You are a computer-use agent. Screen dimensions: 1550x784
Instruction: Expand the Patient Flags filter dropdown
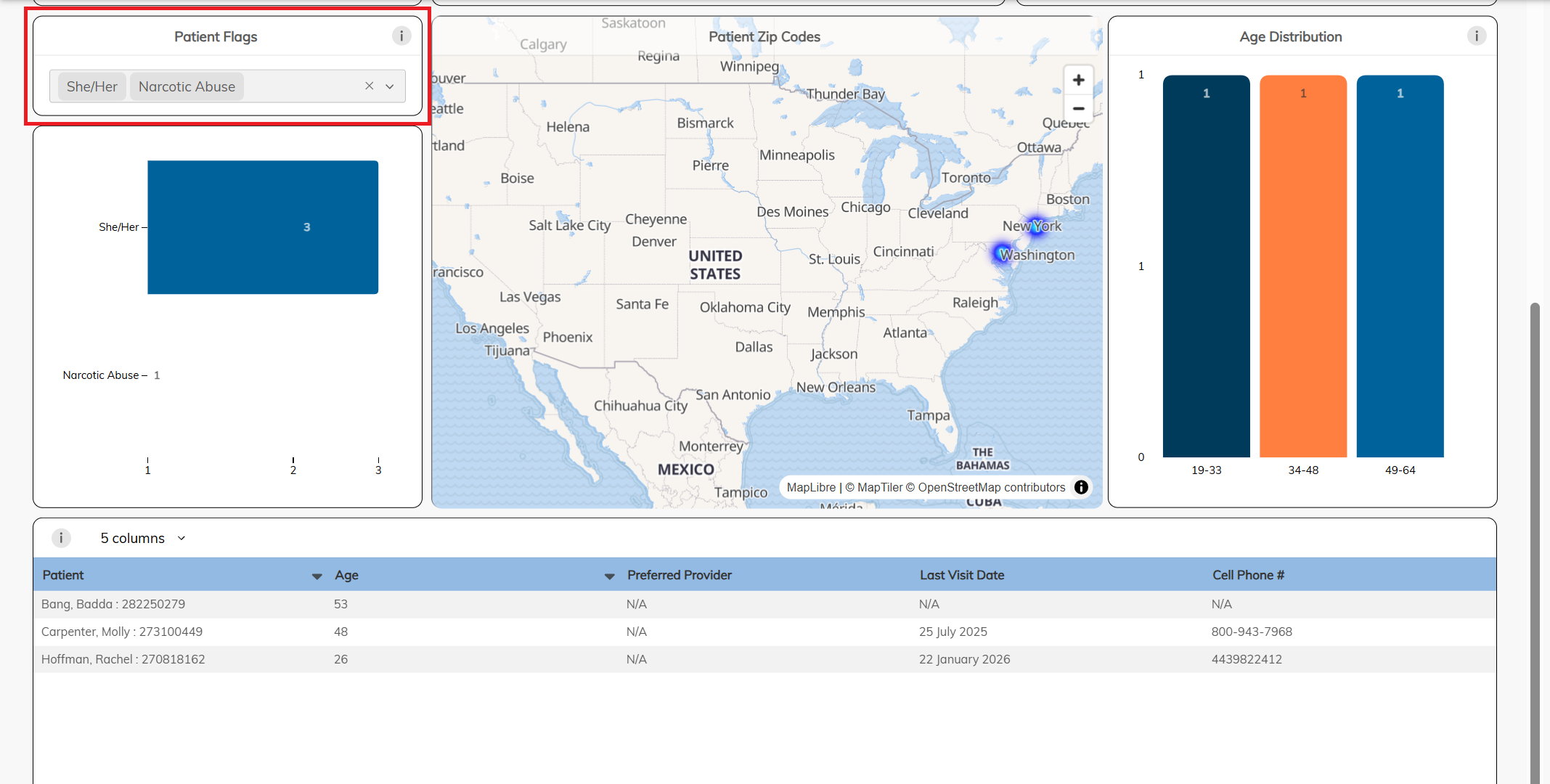pos(390,86)
